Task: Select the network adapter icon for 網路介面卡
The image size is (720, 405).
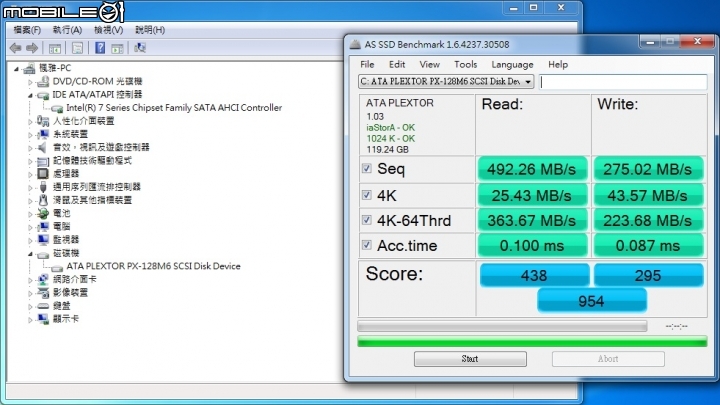Action: 43,279
